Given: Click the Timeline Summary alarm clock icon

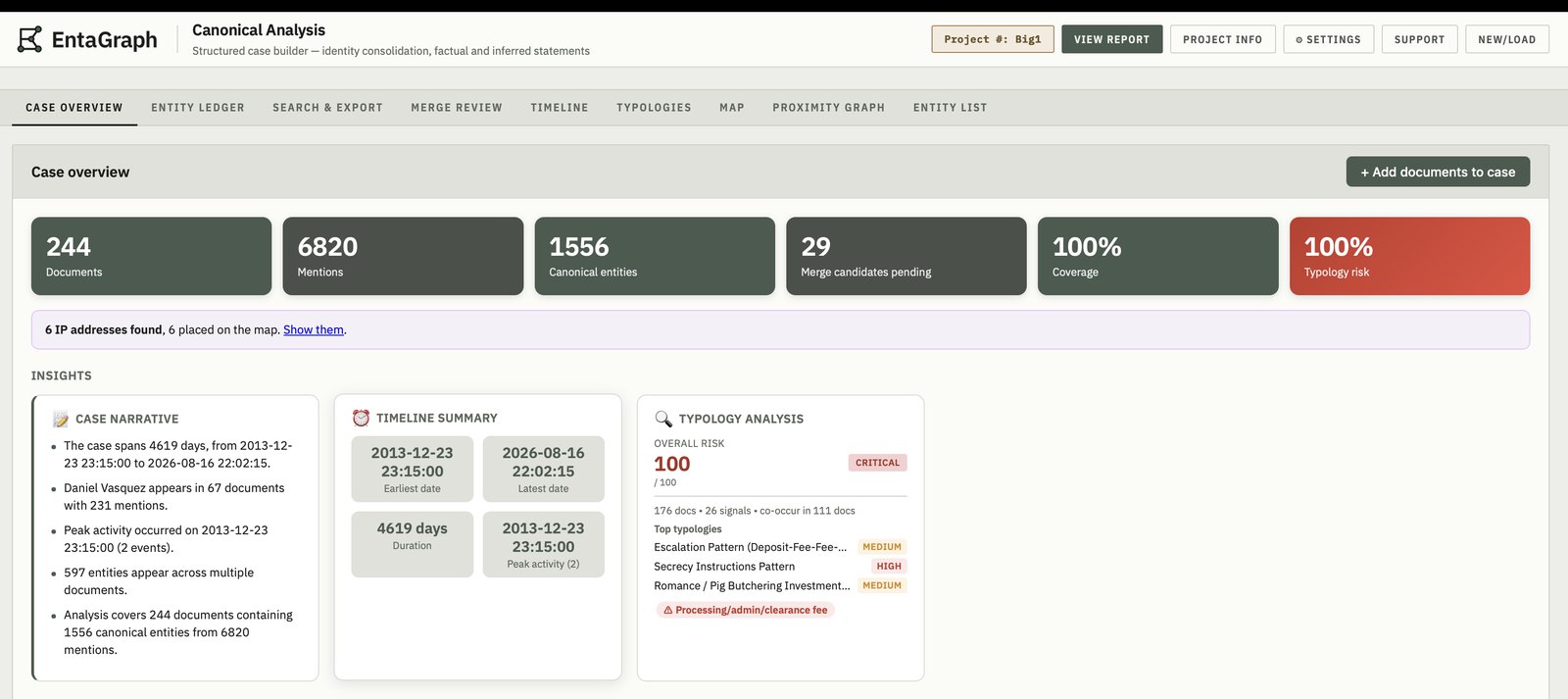Looking at the screenshot, I should point(361,418).
